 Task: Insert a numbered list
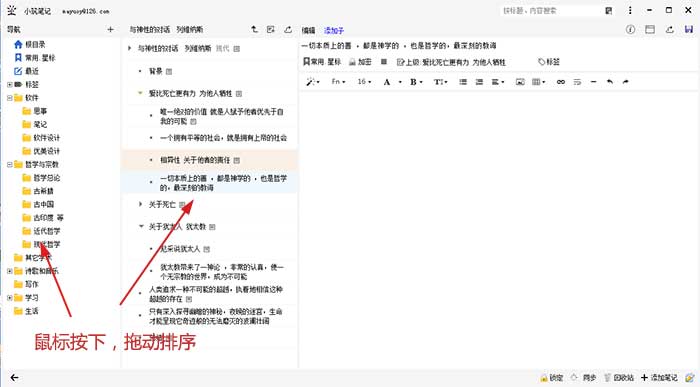479,82
